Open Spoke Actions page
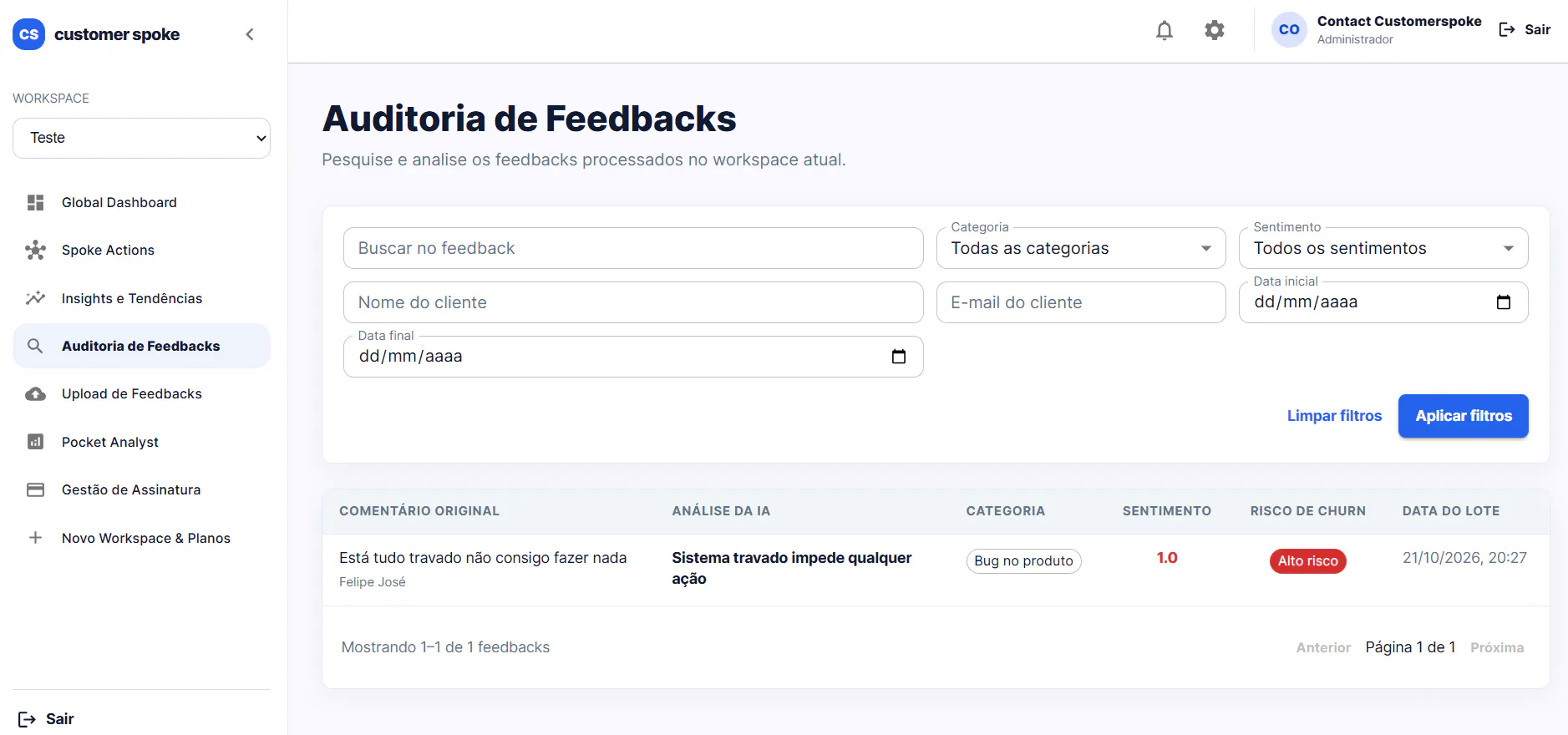Screen dimensions: 1568x735 pos(141,250)
